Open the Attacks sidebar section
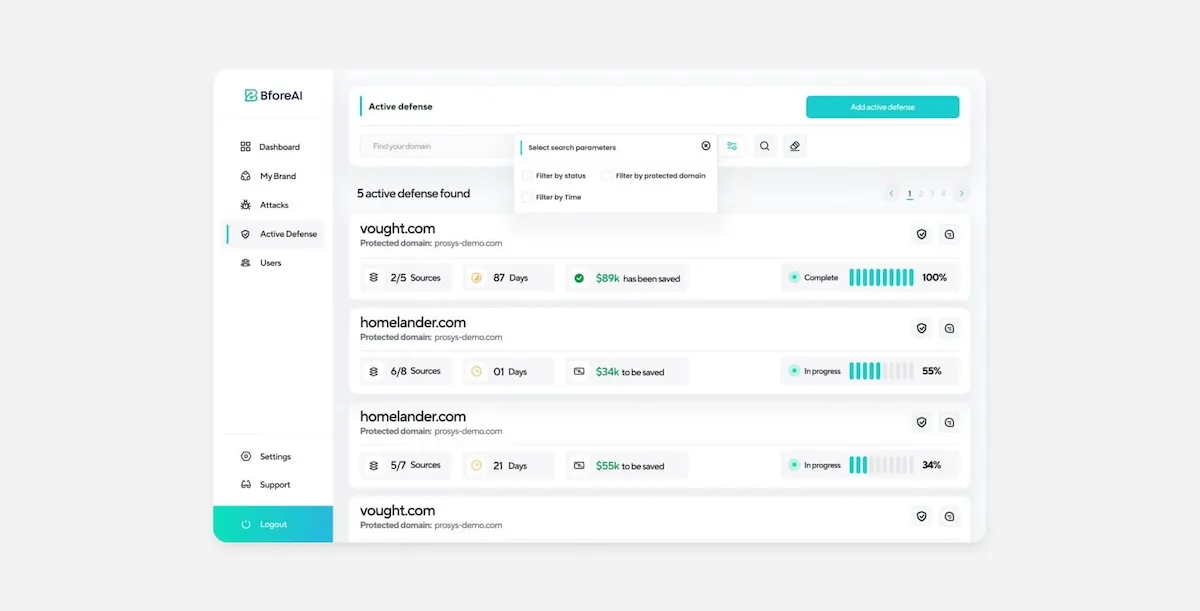The height and width of the screenshot is (611, 1200). click(x=274, y=205)
